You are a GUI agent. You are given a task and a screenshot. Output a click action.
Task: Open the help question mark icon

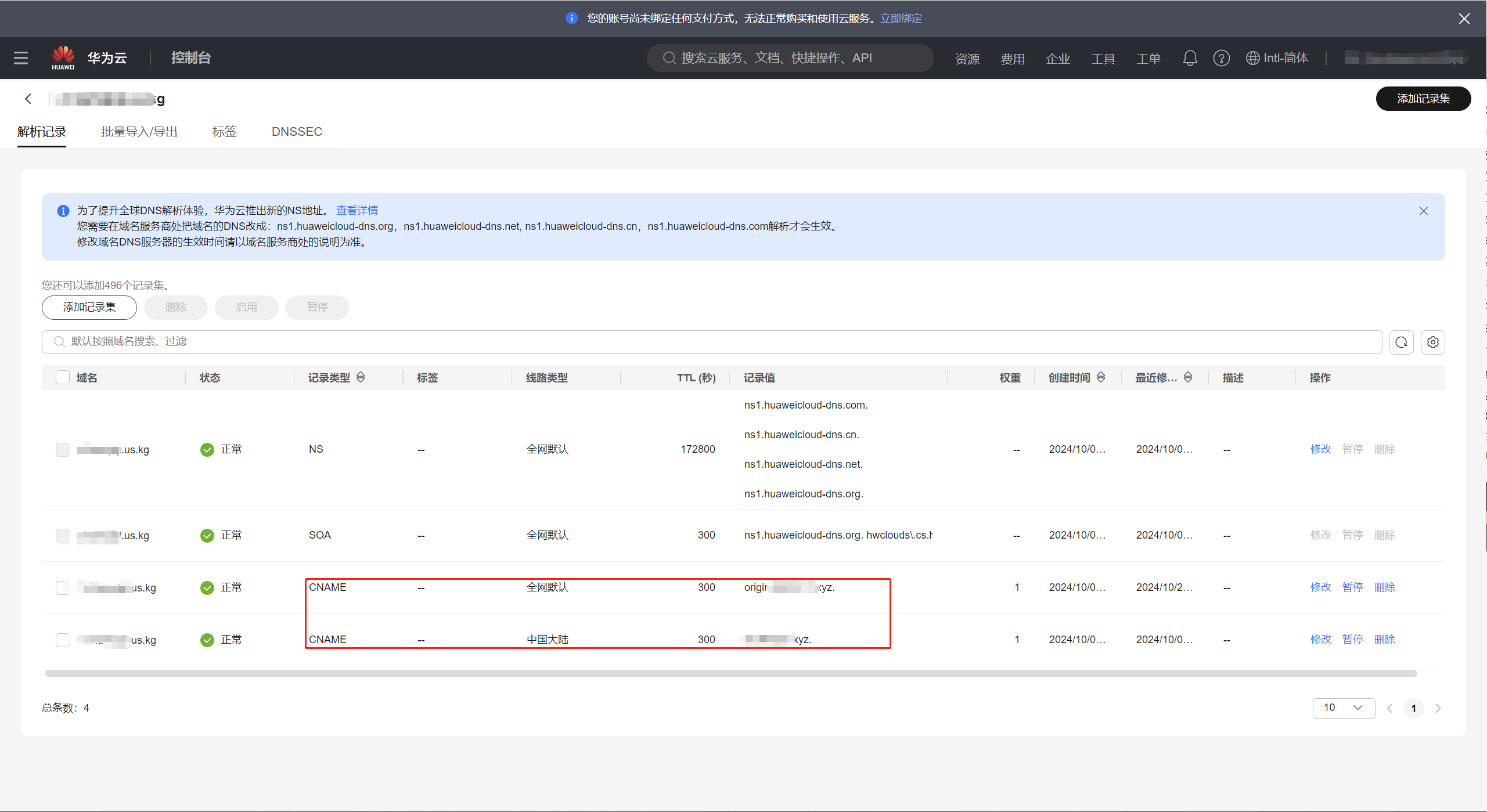(x=1221, y=58)
